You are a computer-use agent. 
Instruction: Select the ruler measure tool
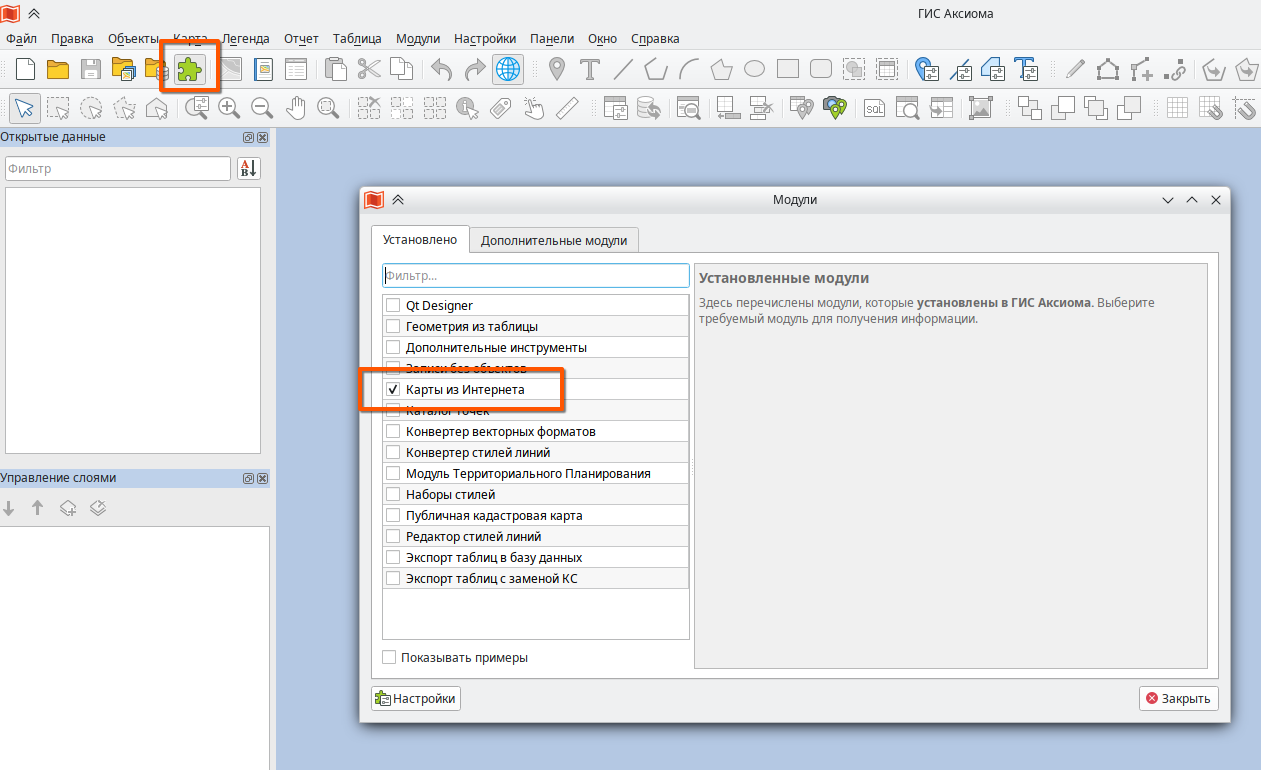[567, 107]
